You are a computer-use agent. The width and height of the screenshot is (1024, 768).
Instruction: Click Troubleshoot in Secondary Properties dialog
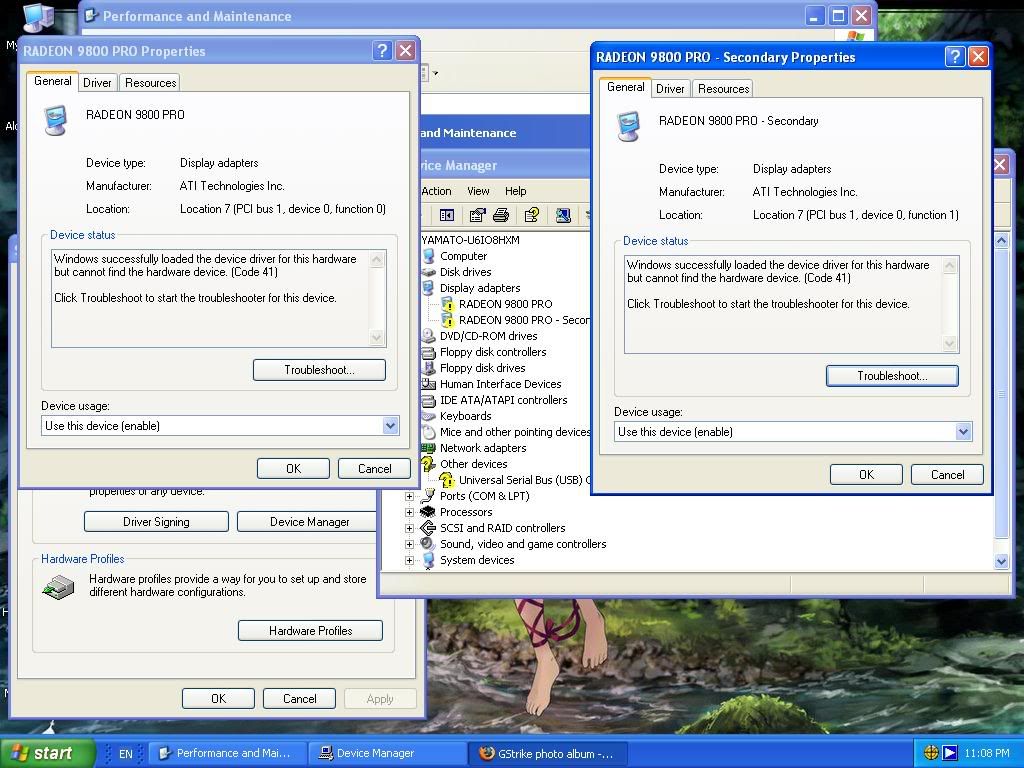point(892,376)
